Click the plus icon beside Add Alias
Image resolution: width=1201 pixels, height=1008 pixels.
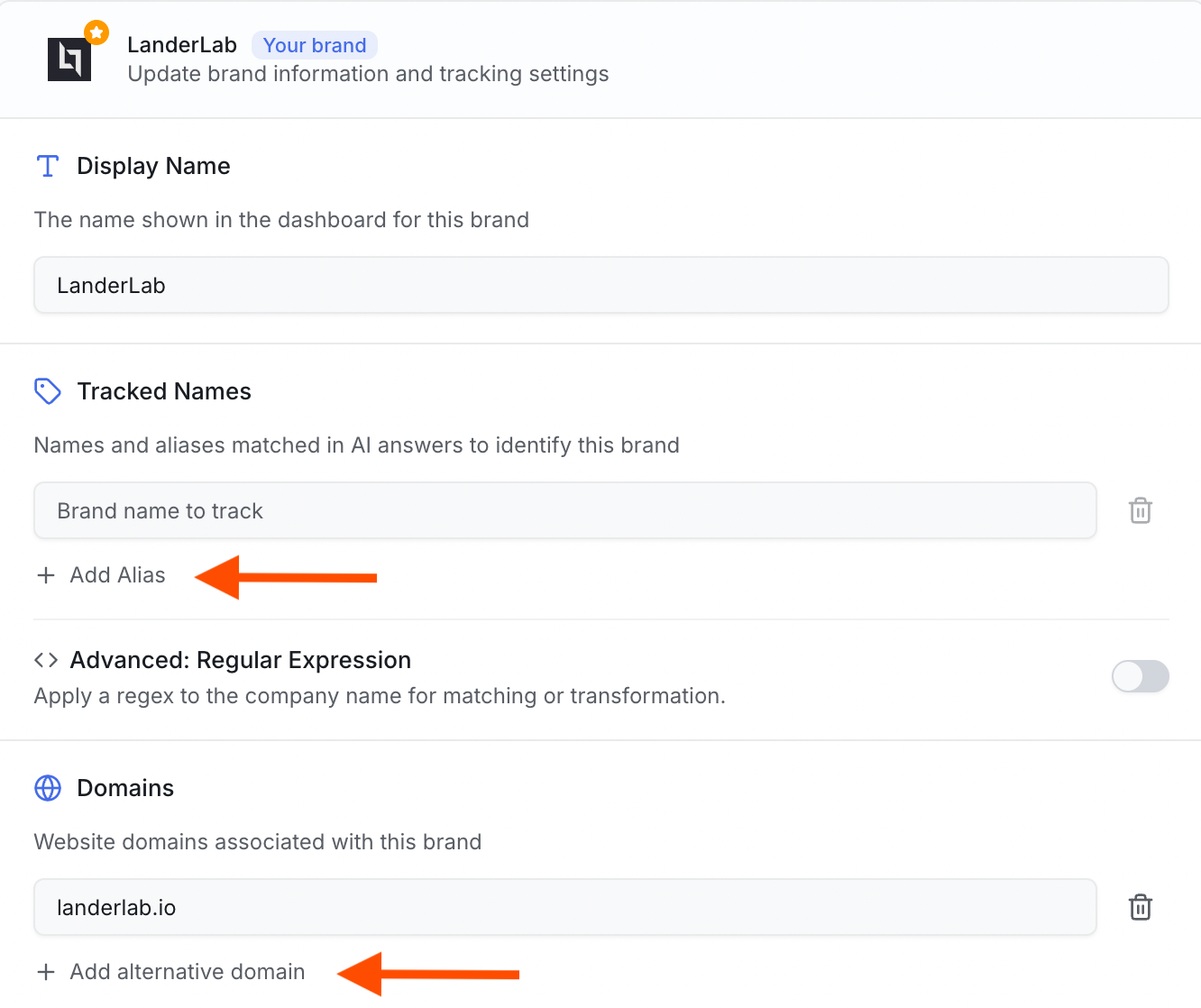click(x=46, y=575)
